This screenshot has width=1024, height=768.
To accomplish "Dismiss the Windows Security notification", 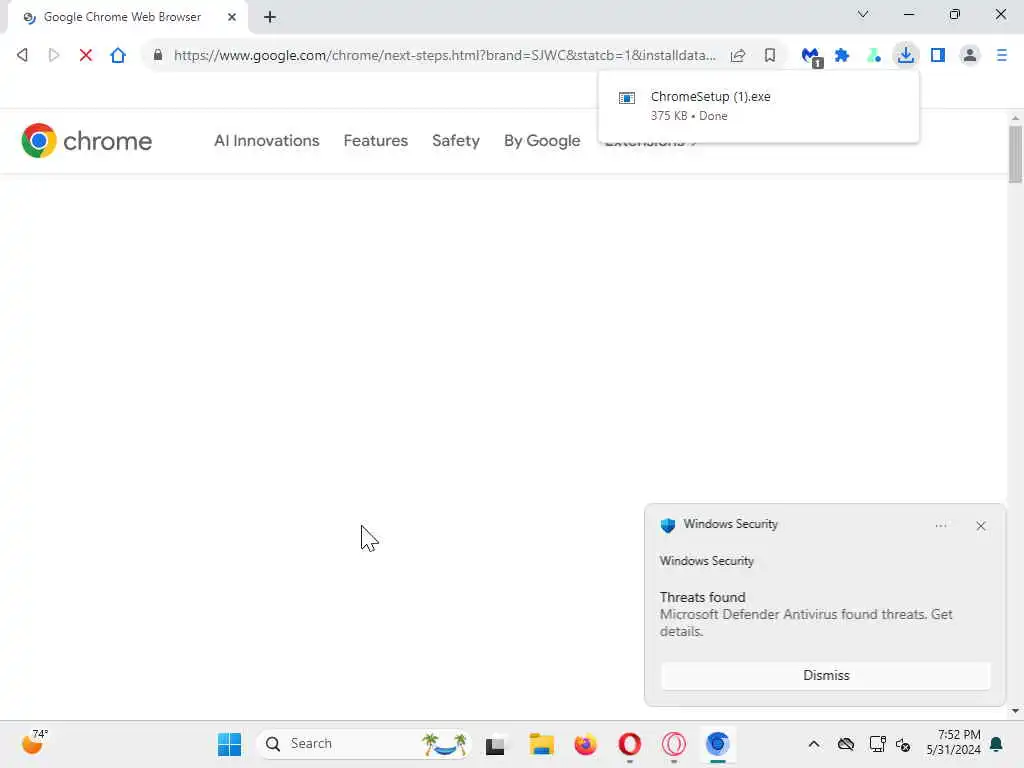I will (x=826, y=675).
